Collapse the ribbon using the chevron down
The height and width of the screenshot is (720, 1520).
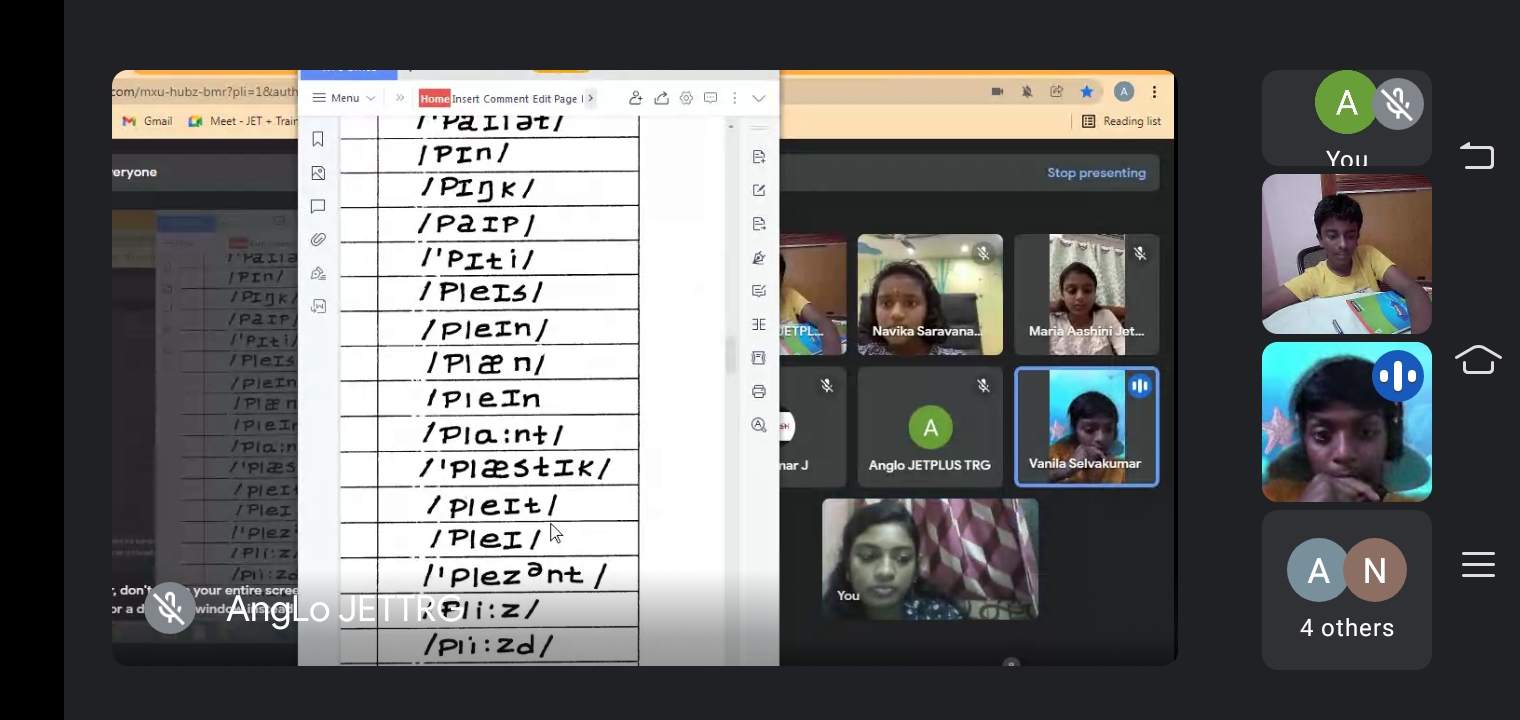pyautogui.click(x=759, y=98)
